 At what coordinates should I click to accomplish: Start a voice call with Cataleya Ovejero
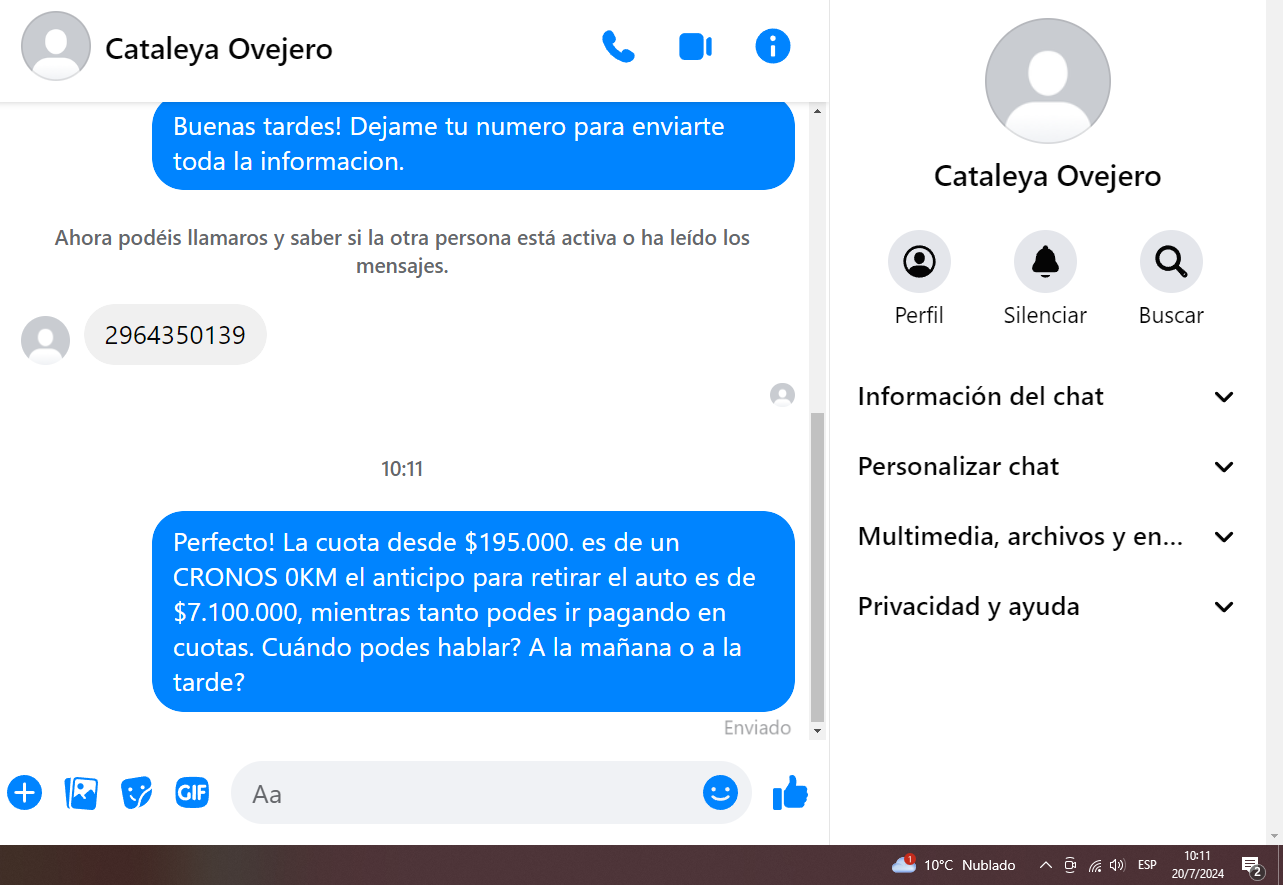point(618,47)
